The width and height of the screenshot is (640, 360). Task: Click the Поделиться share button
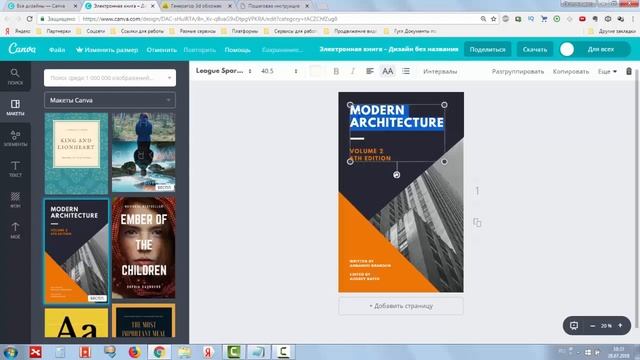point(487,49)
